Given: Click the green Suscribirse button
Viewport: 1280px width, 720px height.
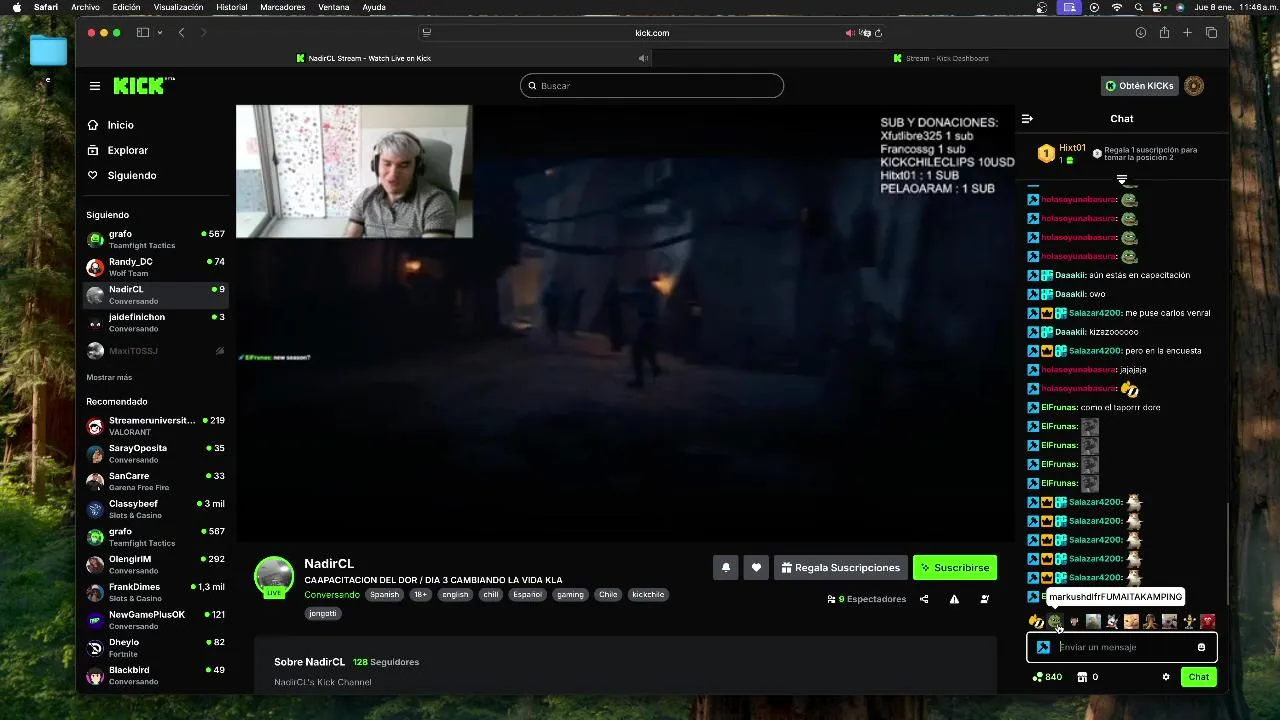Looking at the screenshot, I should coord(955,567).
